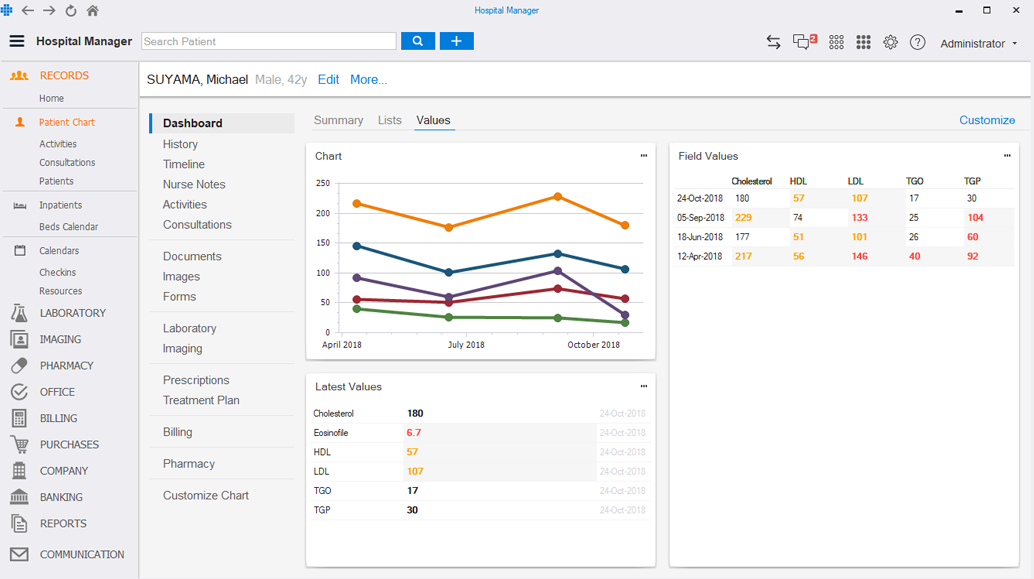Click the Edit patient link
Viewport: 1034px width, 579px height.
[328, 79]
